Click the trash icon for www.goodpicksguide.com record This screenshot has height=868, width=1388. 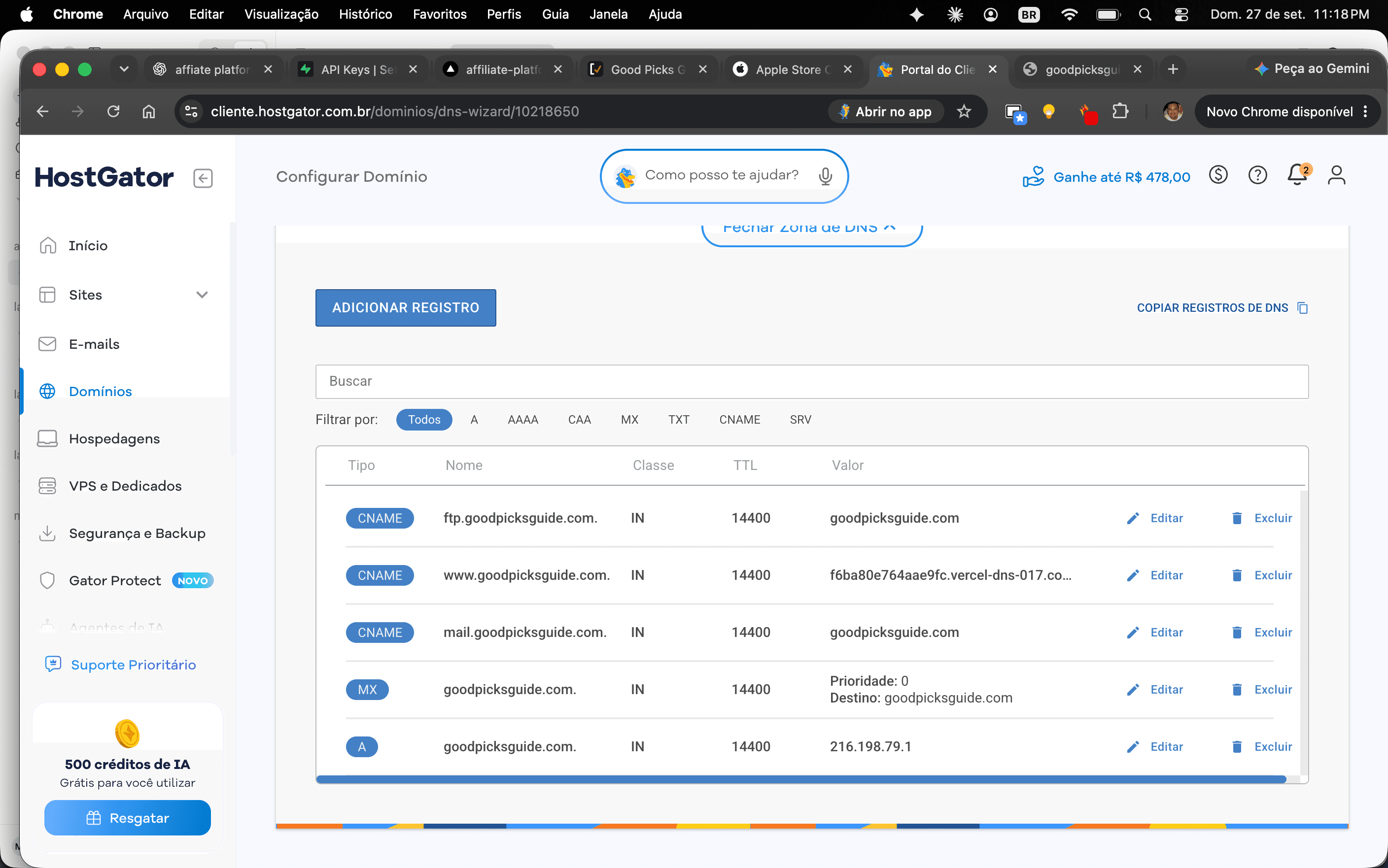(1237, 576)
